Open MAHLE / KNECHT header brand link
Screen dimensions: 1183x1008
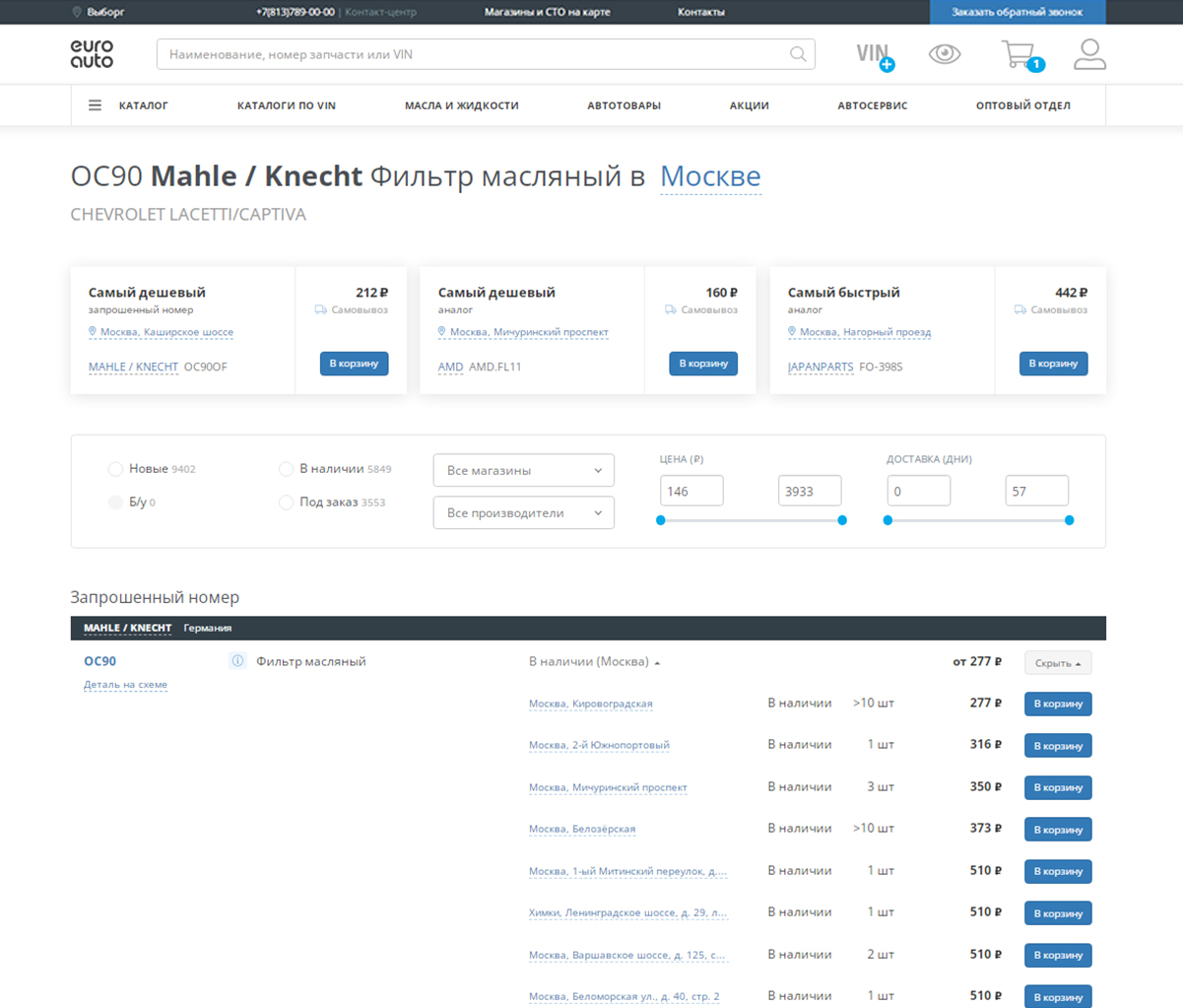point(127,628)
